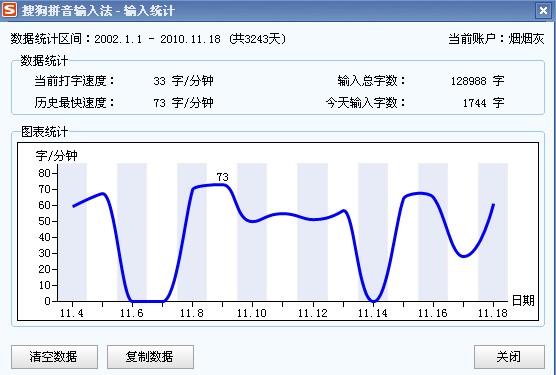Click the 11.8 date axis label
Image resolution: width=556 pixels, height=375 pixels.
pyautogui.click(x=192, y=313)
